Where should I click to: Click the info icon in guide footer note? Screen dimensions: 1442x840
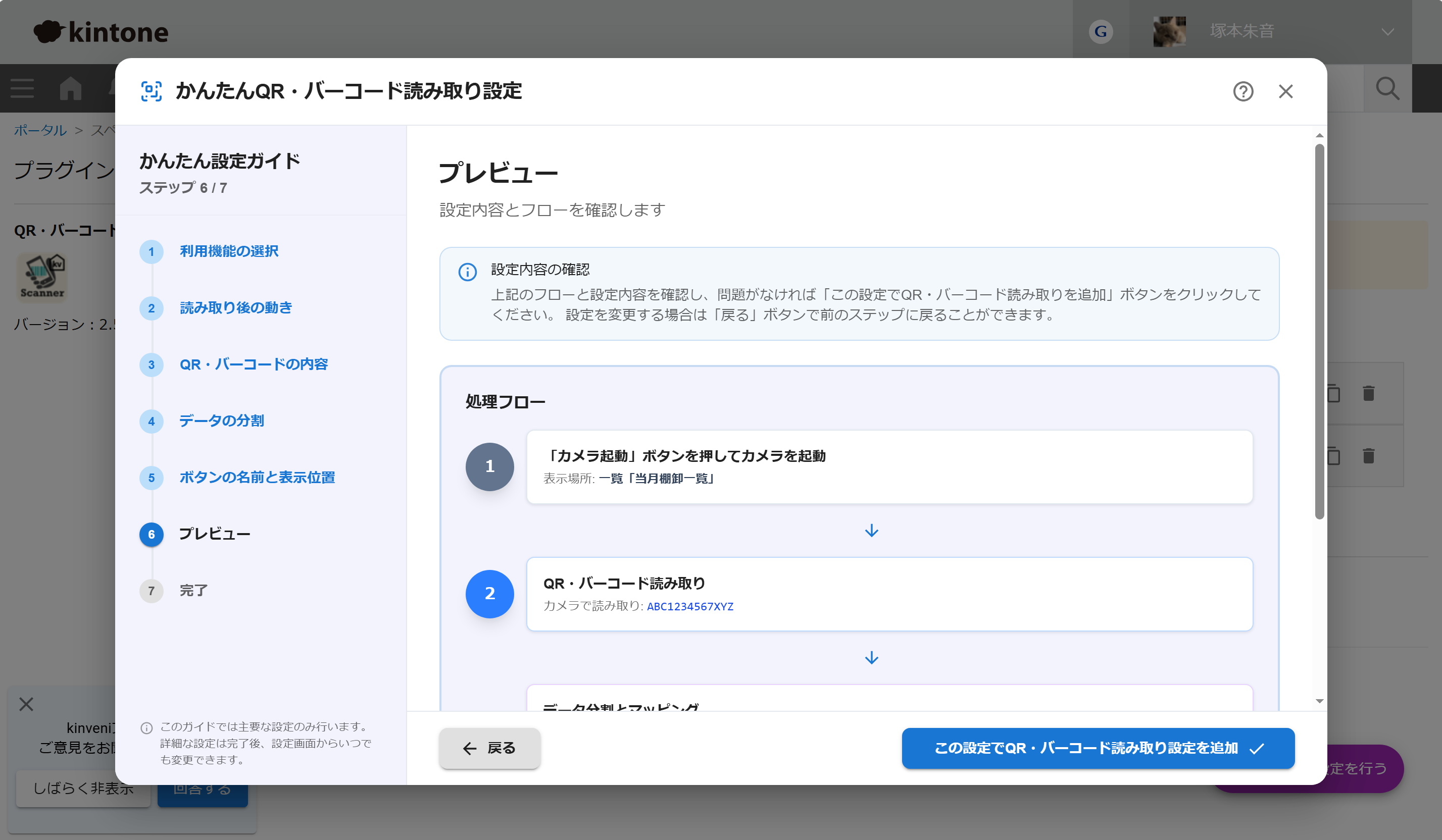(x=146, y=728)
